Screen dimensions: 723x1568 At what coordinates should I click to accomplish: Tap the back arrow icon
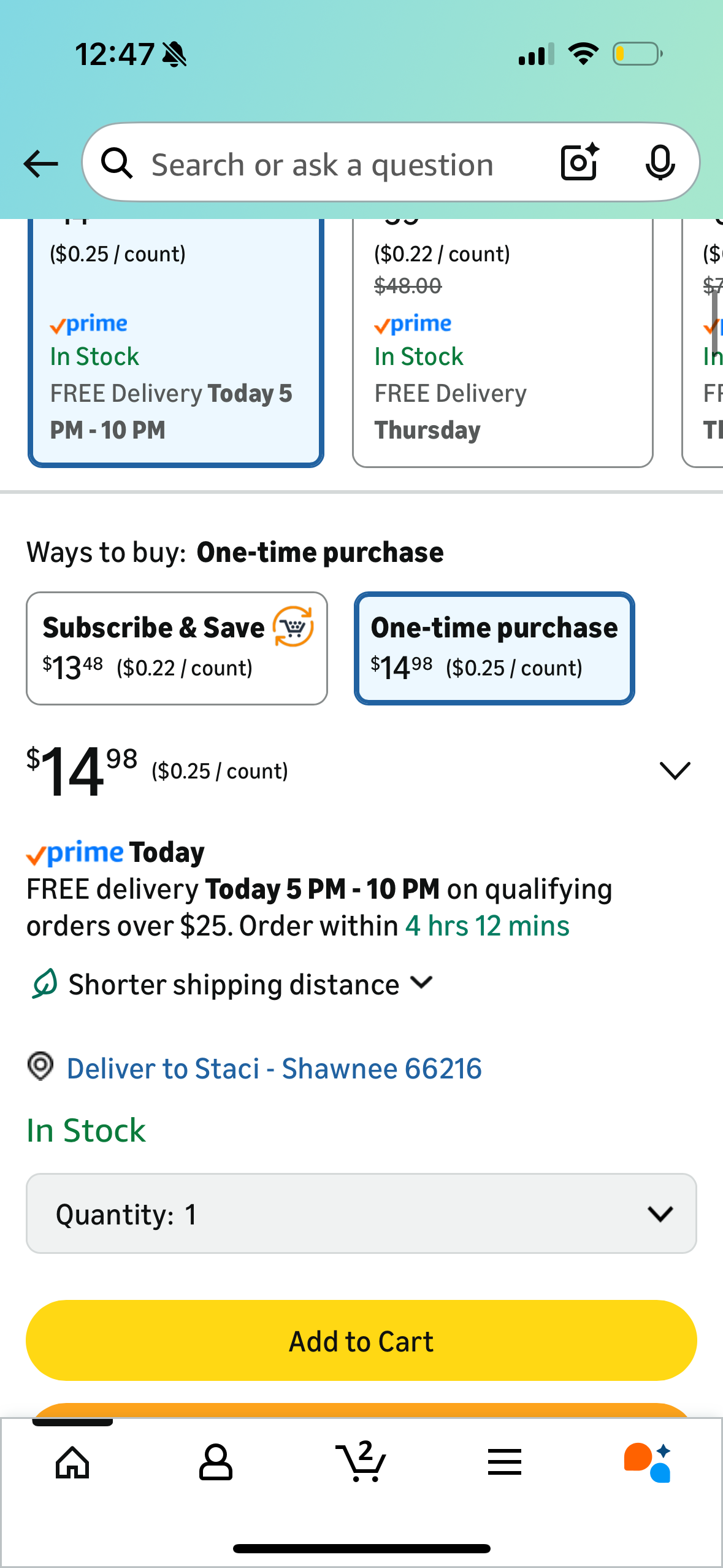click(40, 164)
